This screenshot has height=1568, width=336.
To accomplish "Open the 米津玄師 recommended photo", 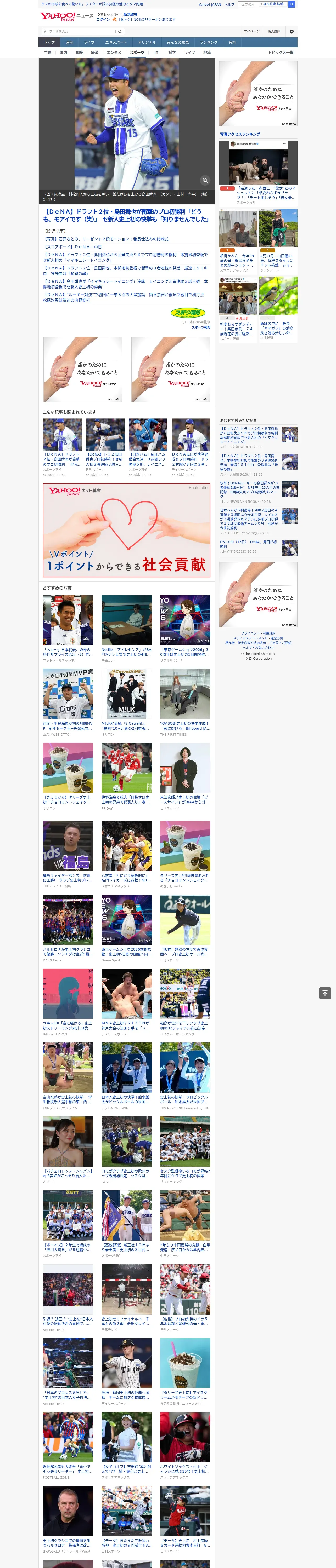I will [185, 768].
